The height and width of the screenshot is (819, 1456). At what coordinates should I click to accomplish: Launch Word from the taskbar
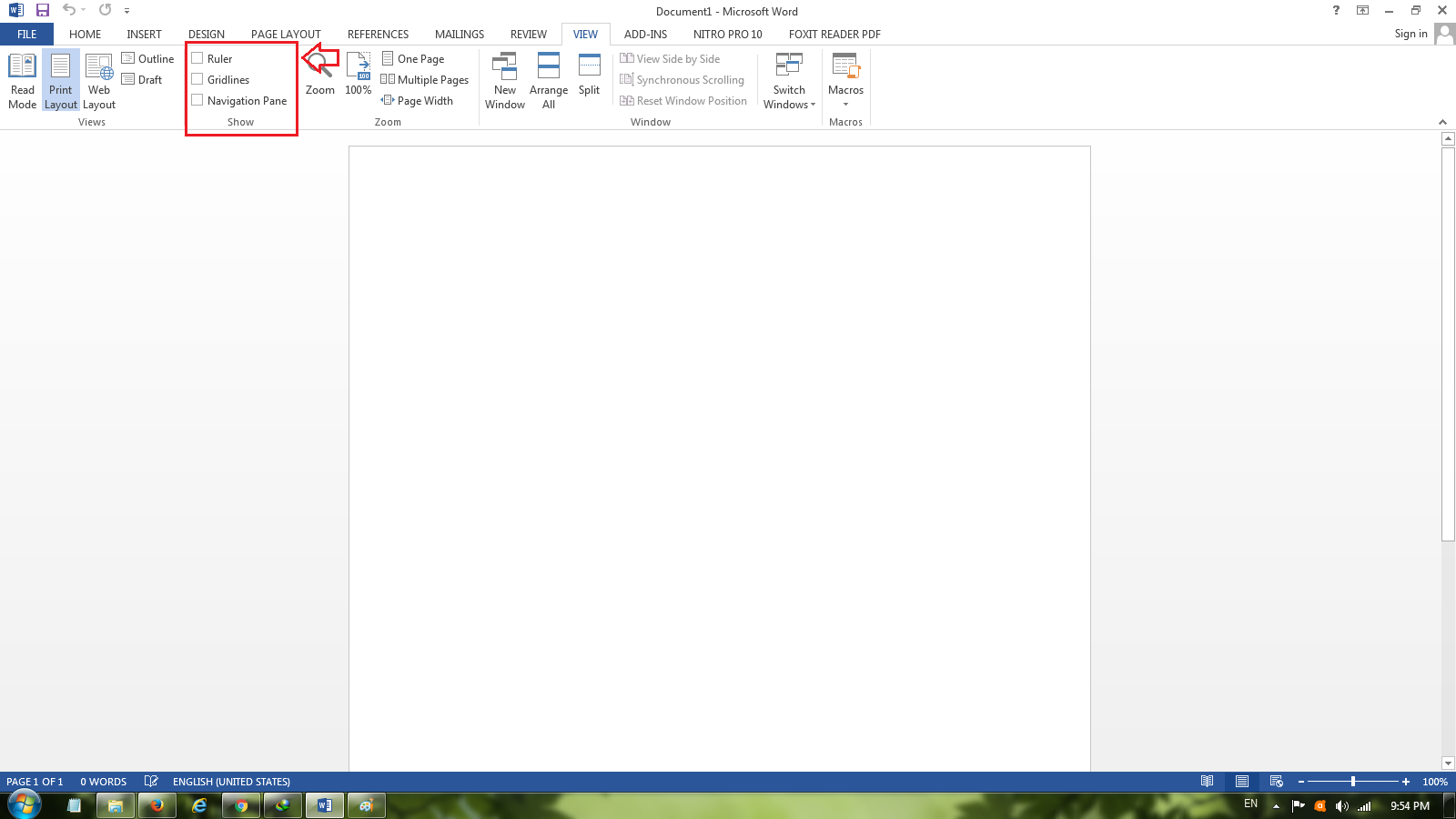click(x=324, y=805)
